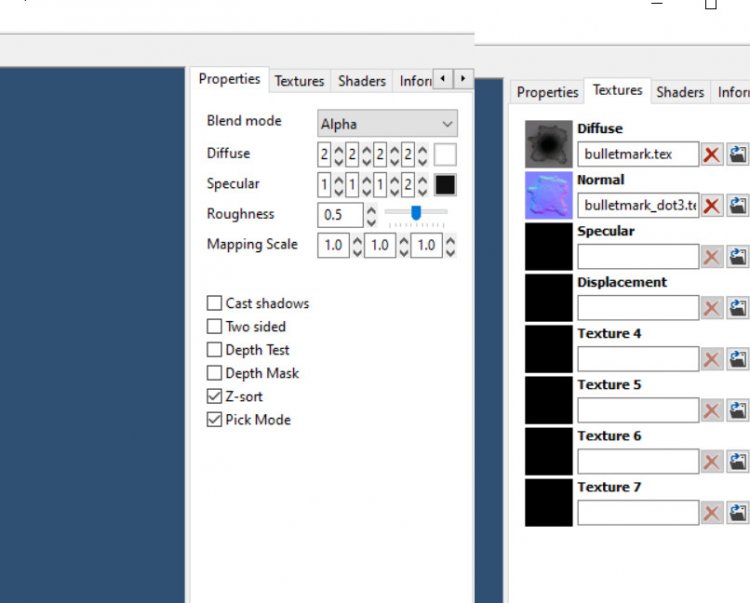Remove the Diffuse texture with red X

click(712, 154)
